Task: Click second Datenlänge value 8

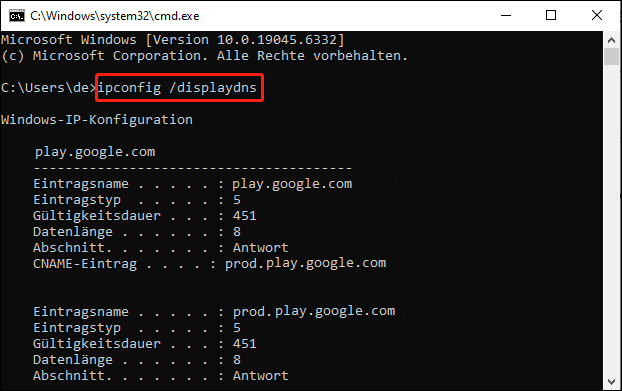Action: point(237,360)
